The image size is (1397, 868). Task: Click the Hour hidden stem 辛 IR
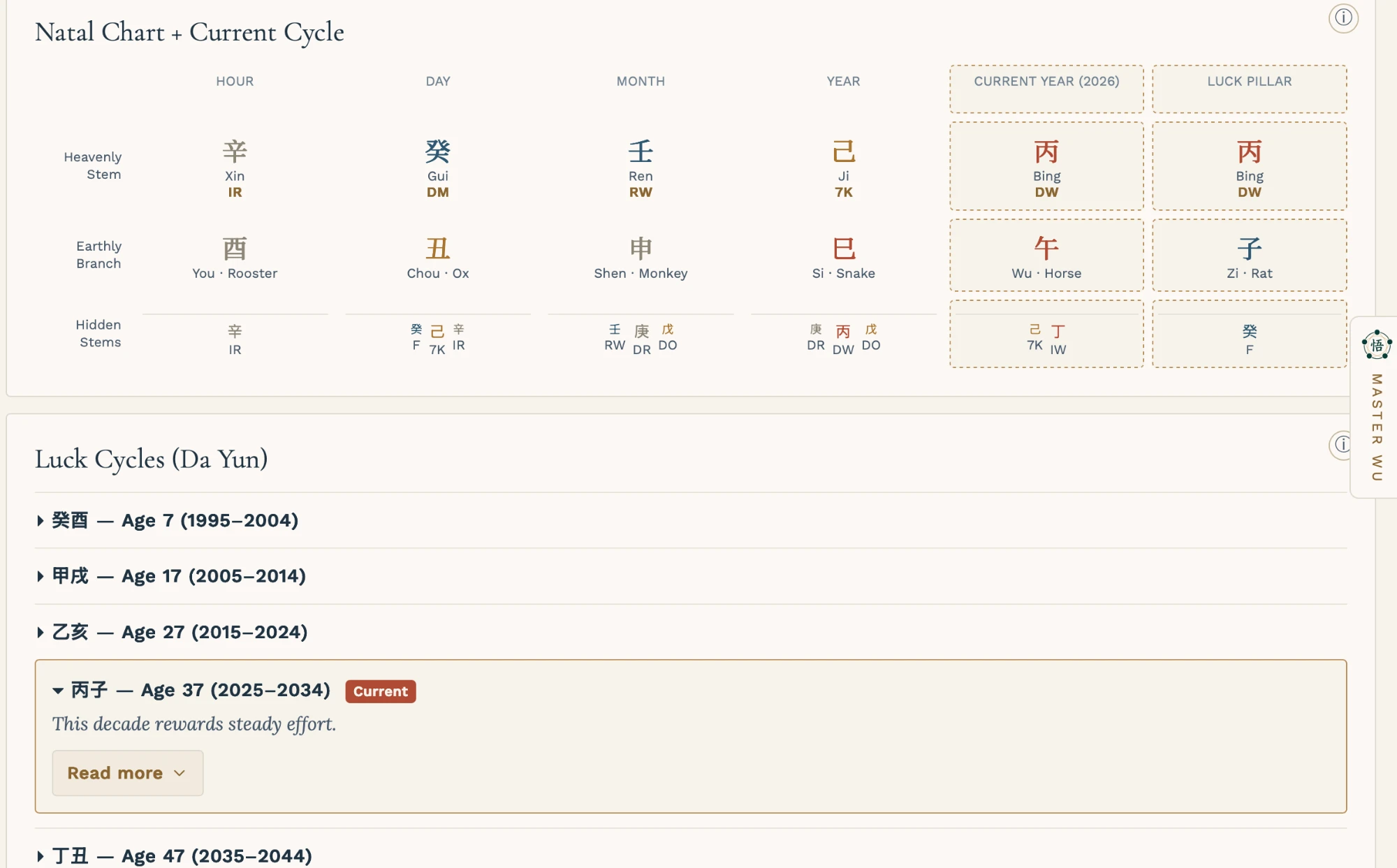click(235, 339)
